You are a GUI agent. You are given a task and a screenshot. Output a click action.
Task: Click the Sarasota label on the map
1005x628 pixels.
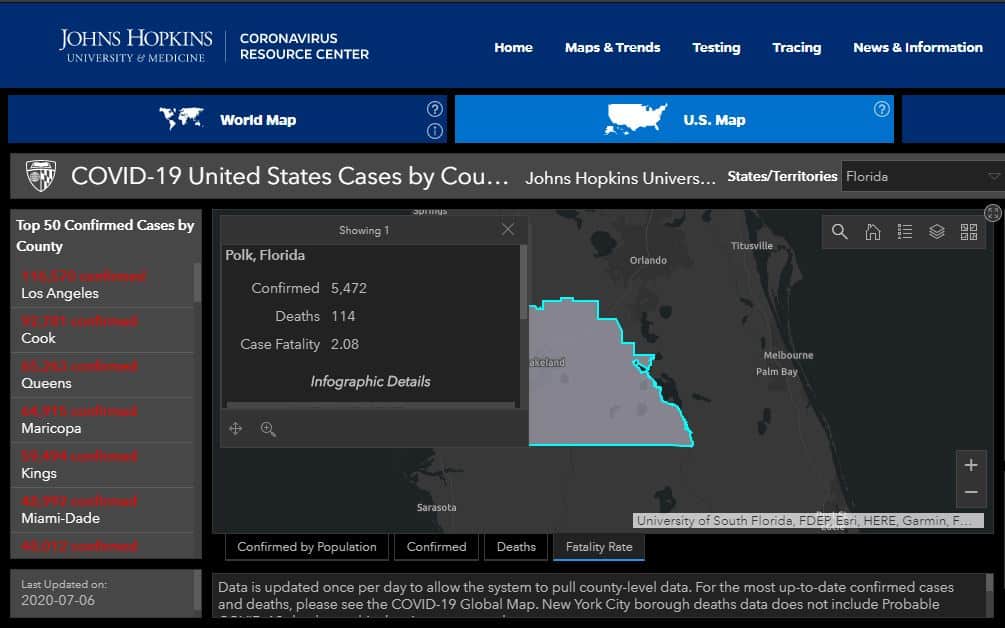[x=436, y=508]
